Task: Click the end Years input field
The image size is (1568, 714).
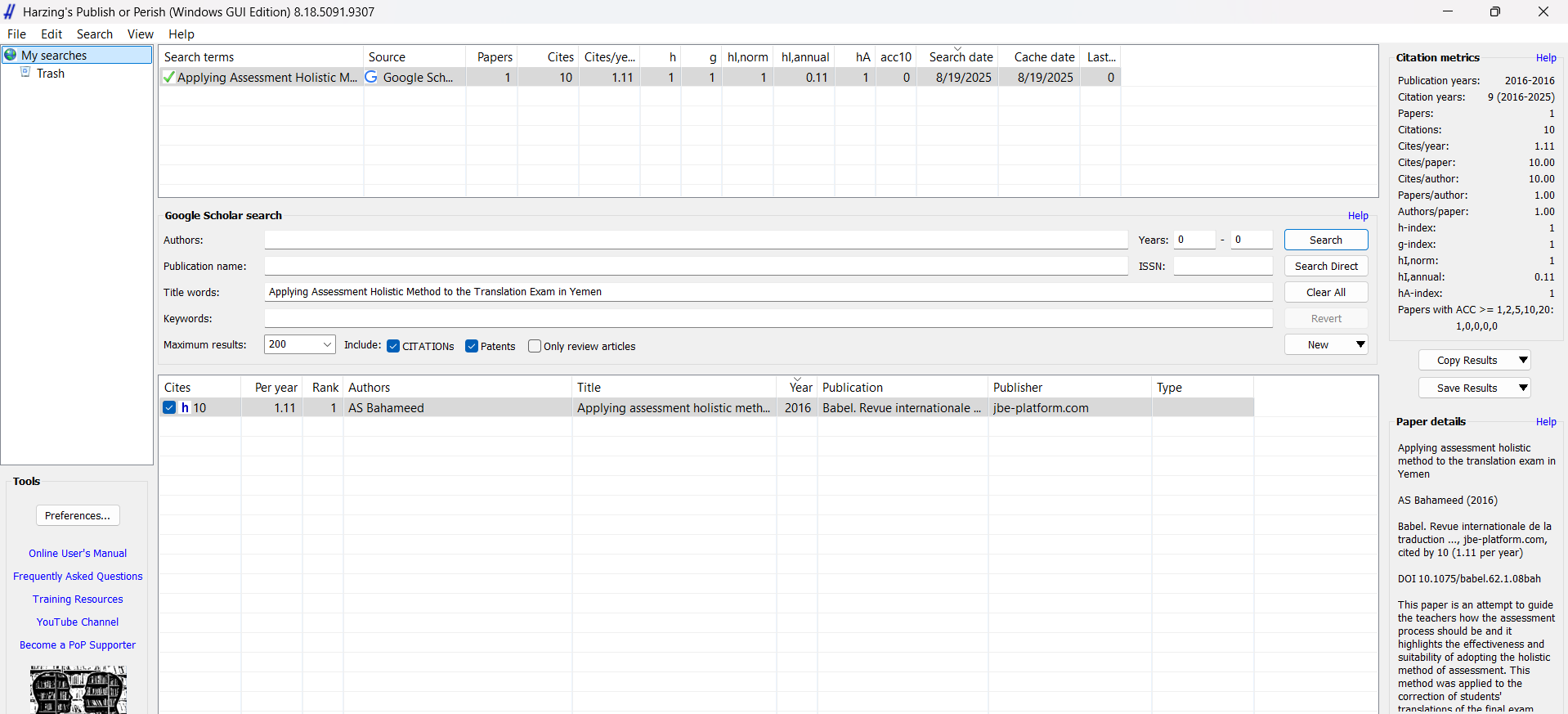Action: coord(1252,240)
